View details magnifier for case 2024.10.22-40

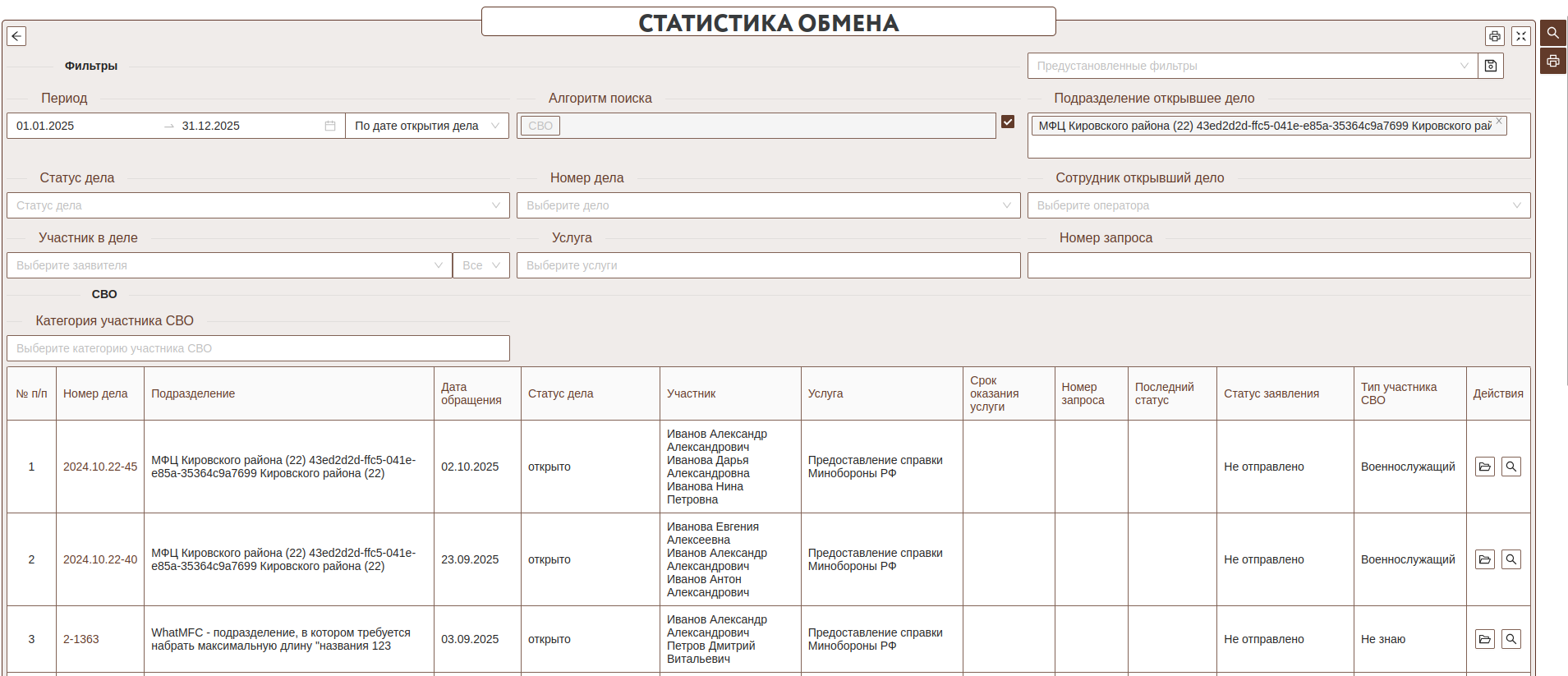click(1511, 559)
